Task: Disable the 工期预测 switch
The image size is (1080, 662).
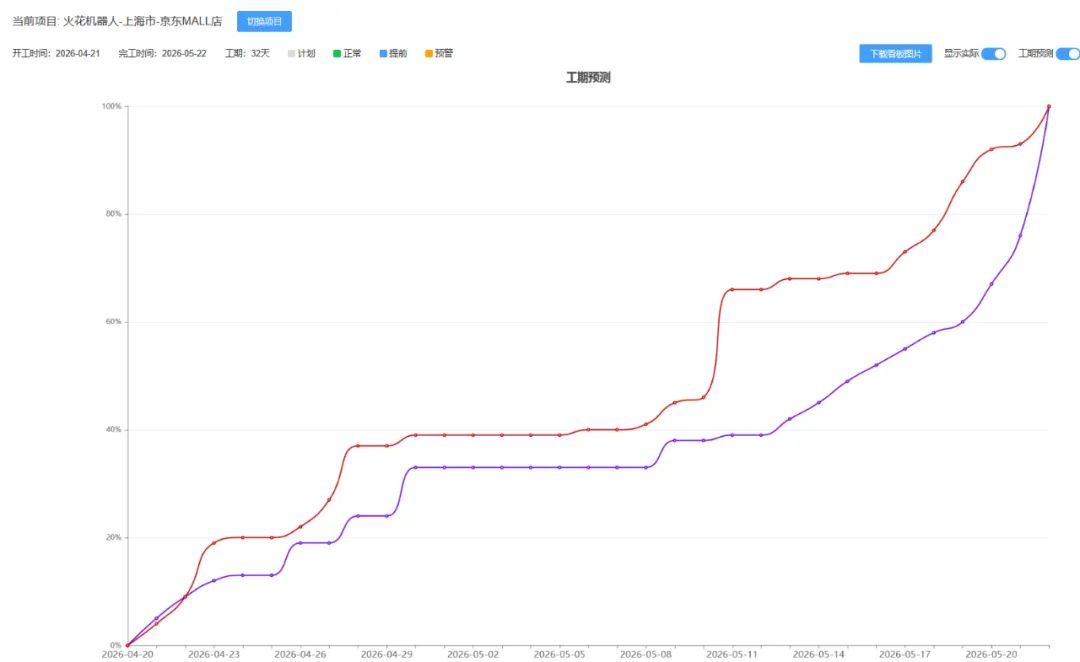Action: coord(1068,54)
